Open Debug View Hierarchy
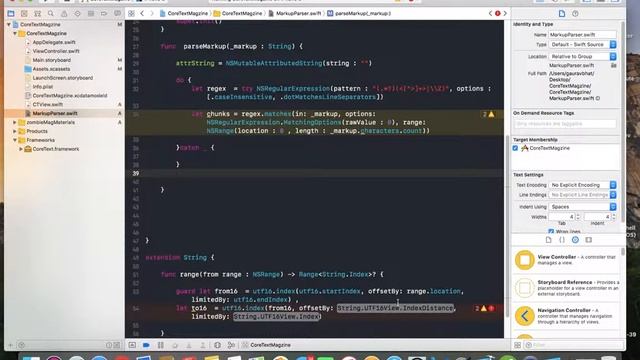Screen dimensions: 640x360 tap(218, 345)
